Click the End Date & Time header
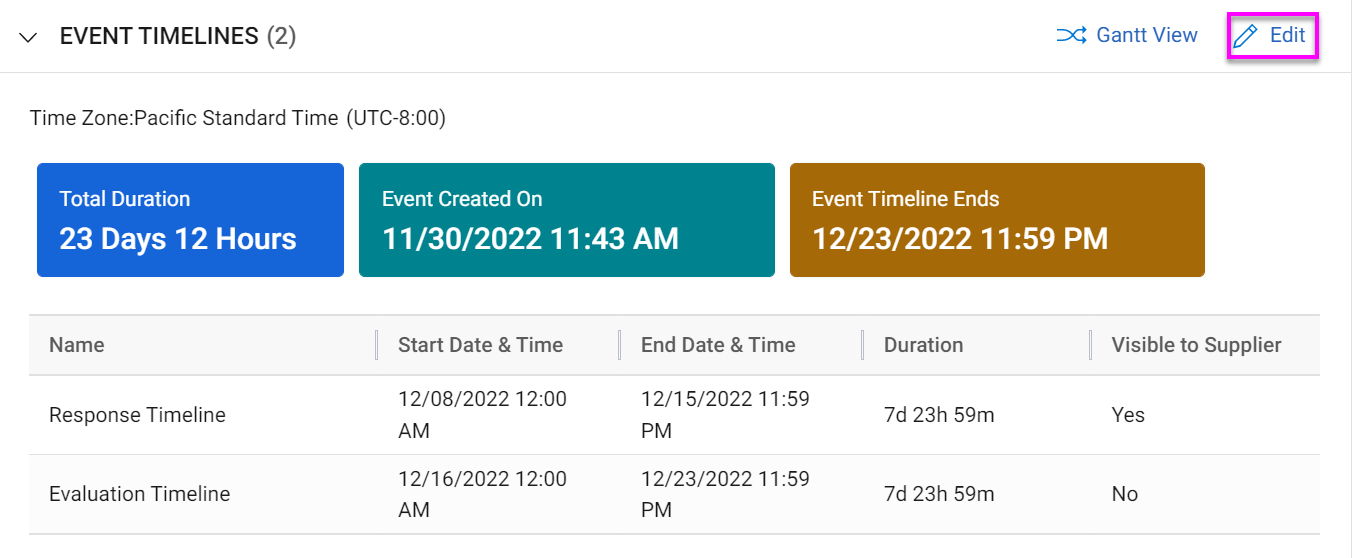 pyautogui.click(x=718, y=345)
